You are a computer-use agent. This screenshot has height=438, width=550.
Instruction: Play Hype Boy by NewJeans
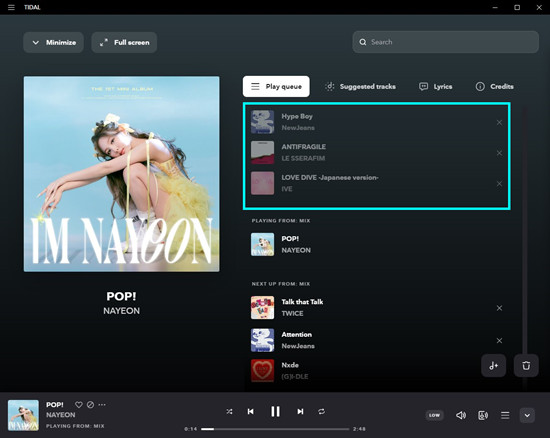pyautogui.click(x=376, y=122)
